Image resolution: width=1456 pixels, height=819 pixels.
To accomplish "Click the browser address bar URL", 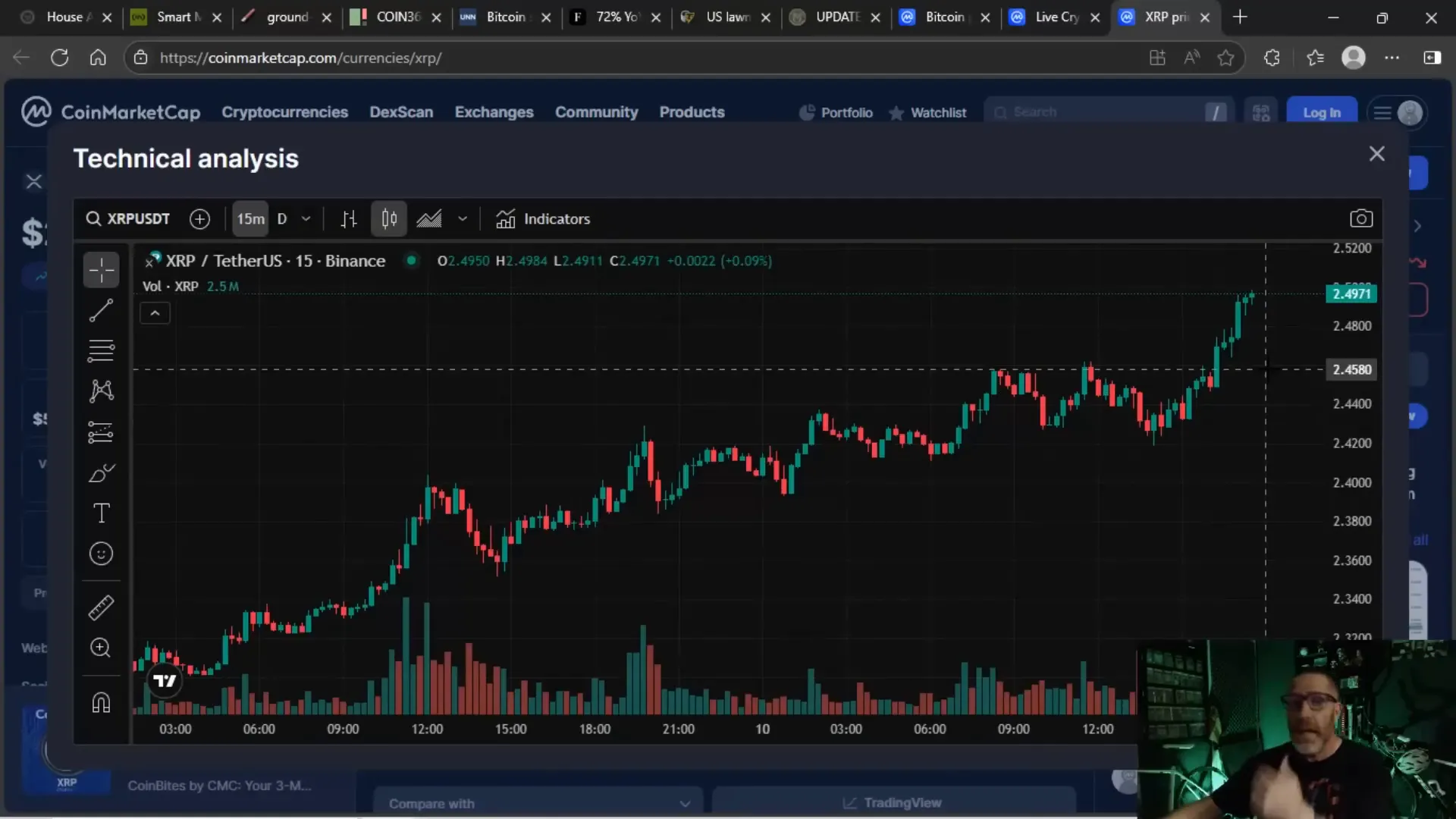I will pos(300,58).
